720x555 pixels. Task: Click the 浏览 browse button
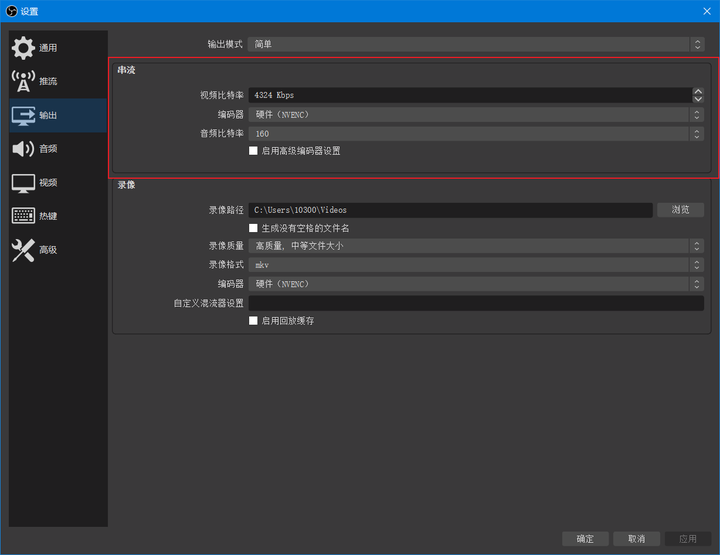[681, 210]
